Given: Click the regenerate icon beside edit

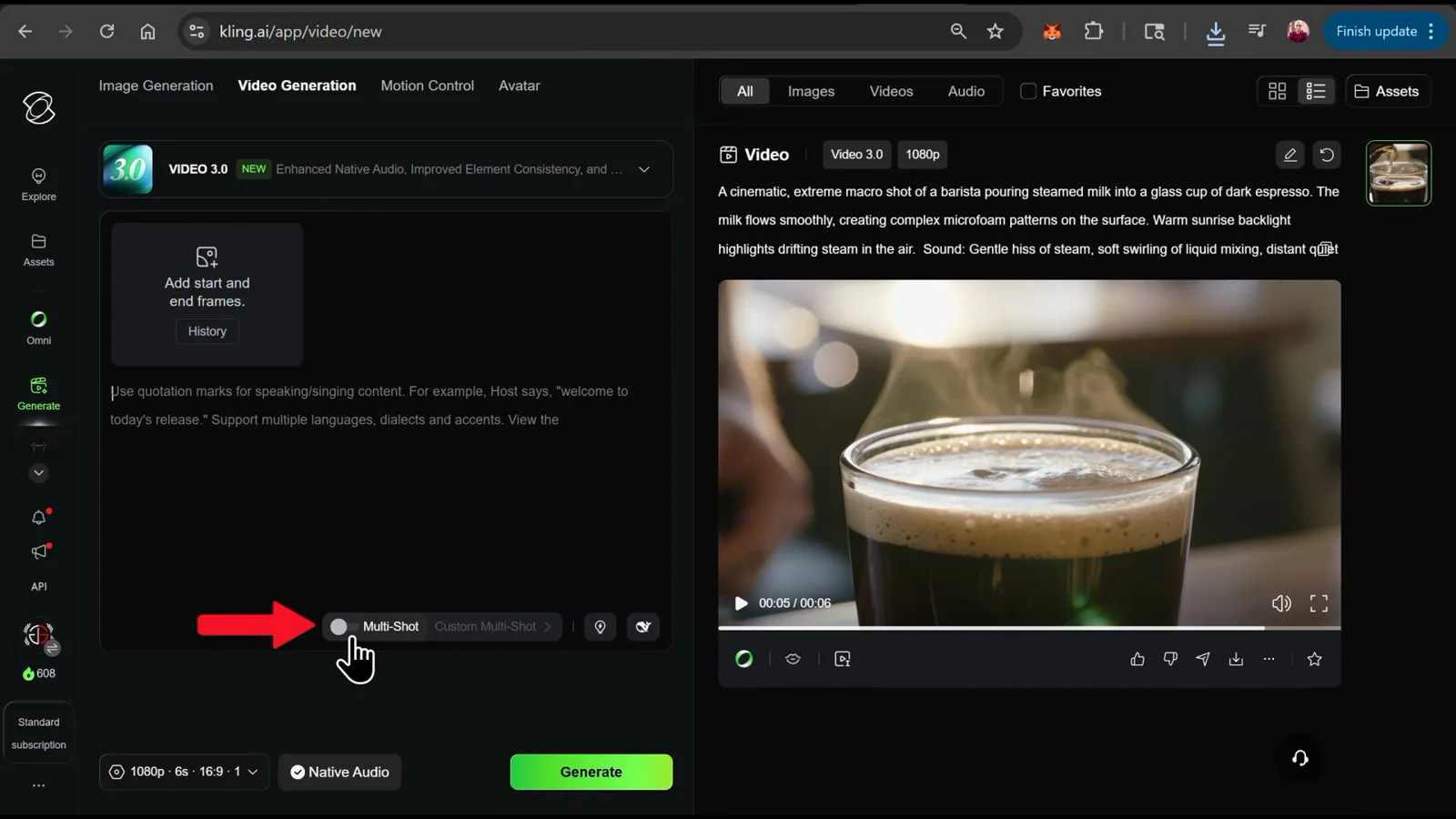Looking at the screenshot, I should [x=1327, y=155].
